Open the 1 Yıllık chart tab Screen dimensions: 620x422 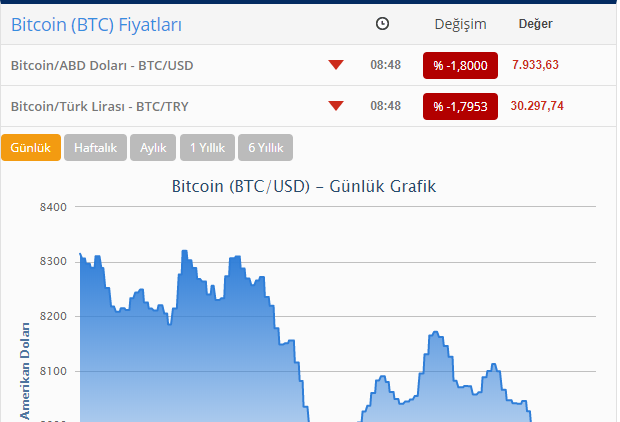click(207, 148)
